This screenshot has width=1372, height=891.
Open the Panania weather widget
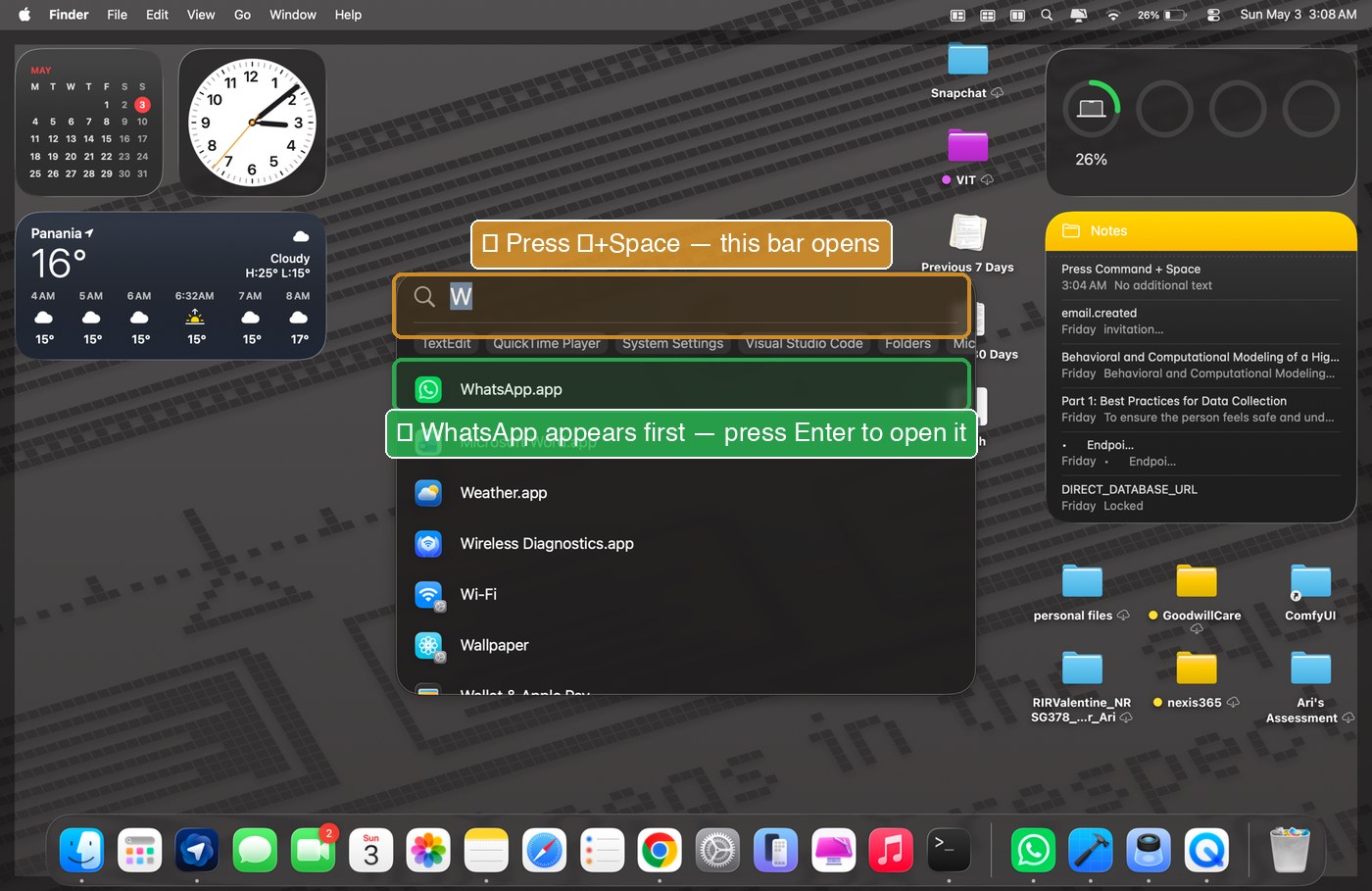tap(171, 286)
